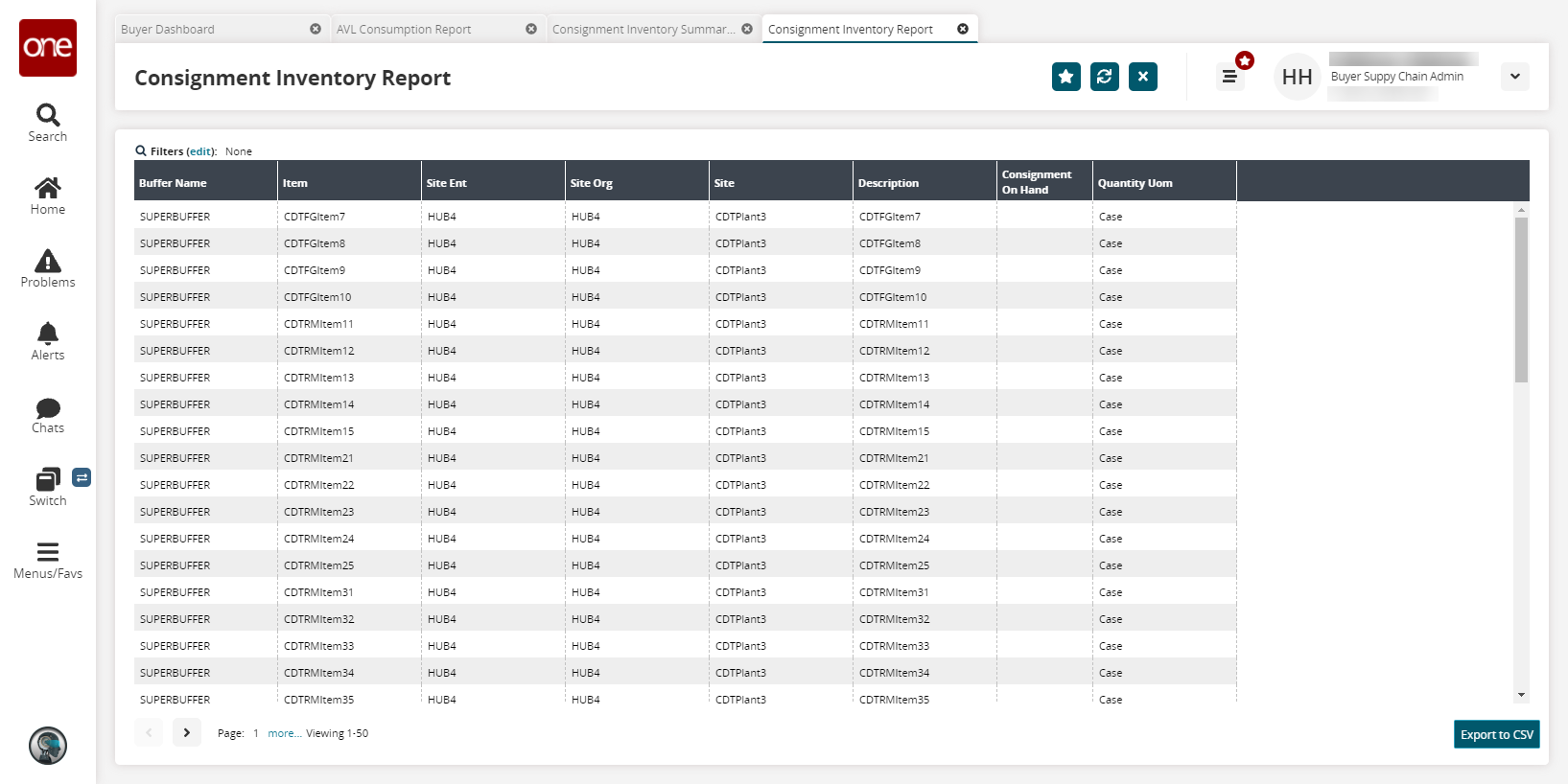The image size is (1568, 784).
Task: Refresh the Consignment Inventory Report
Action: tap(1104, 77)
